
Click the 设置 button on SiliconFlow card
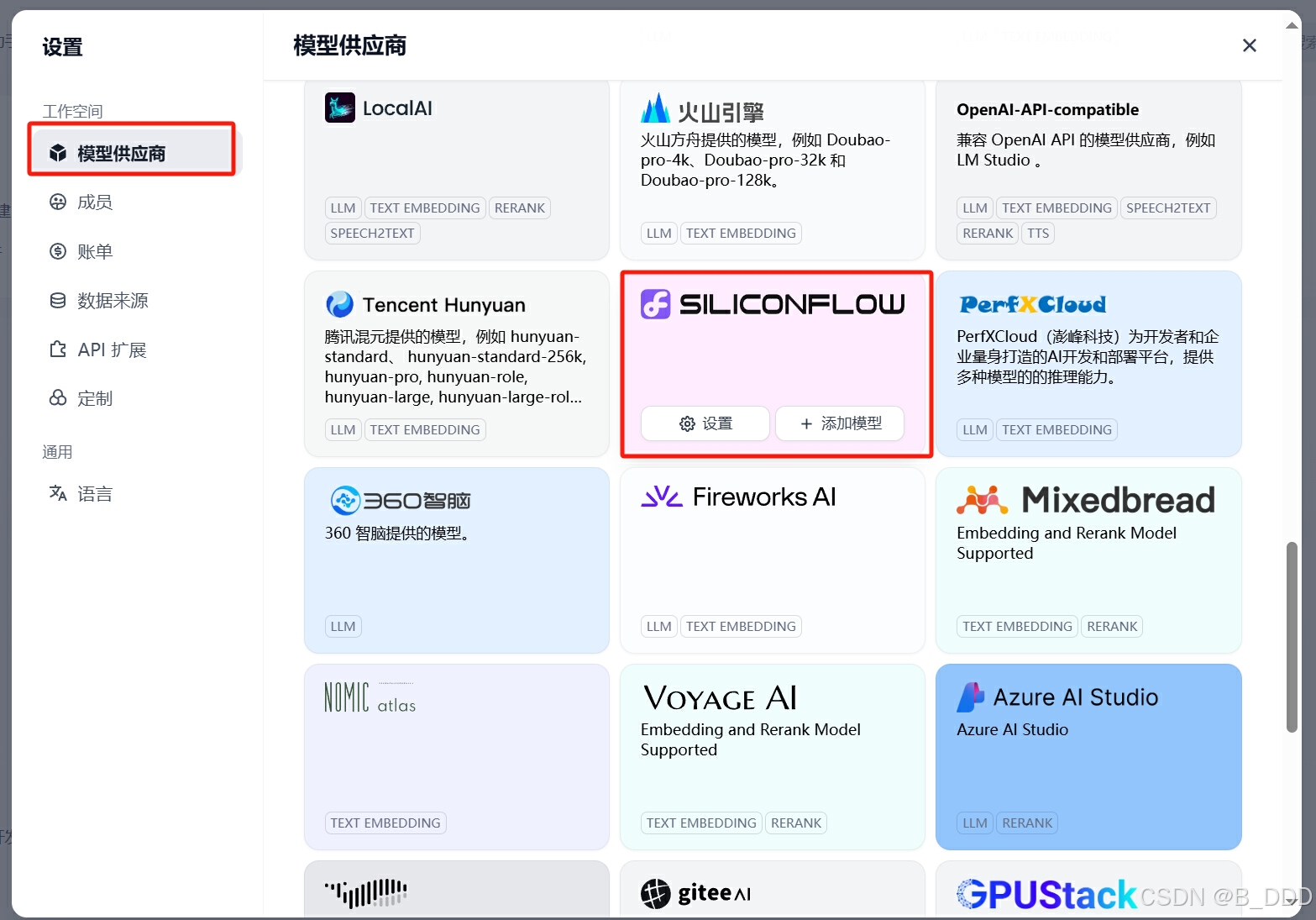click(705, 423)
